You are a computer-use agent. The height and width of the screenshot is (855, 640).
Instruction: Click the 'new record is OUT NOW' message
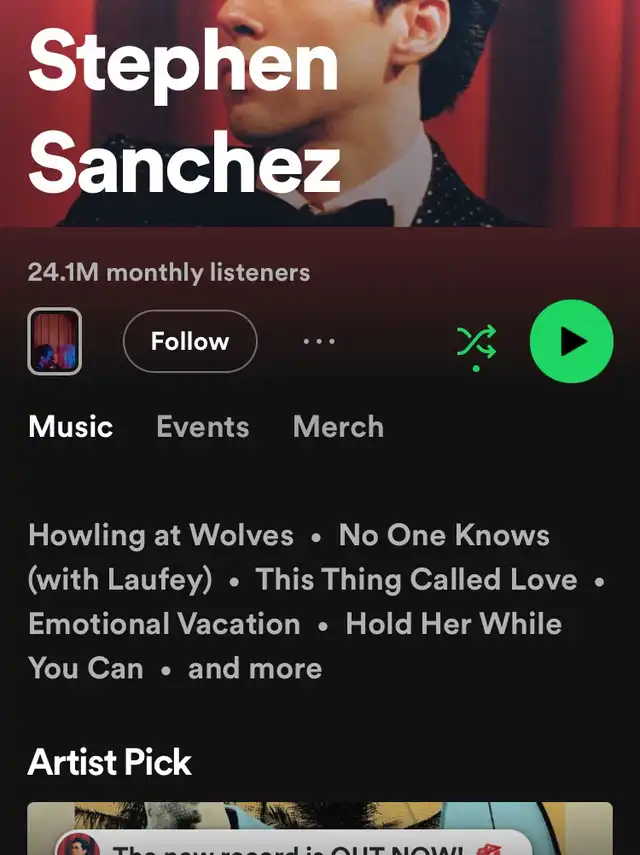288,850
